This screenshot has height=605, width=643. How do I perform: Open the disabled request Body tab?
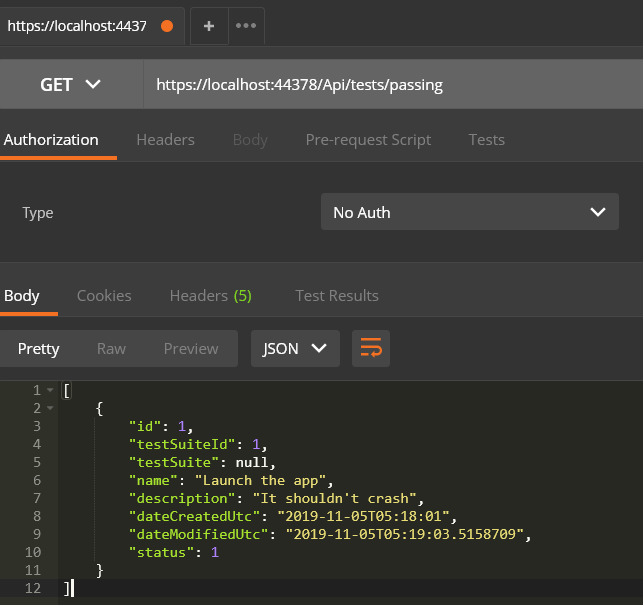250,140
